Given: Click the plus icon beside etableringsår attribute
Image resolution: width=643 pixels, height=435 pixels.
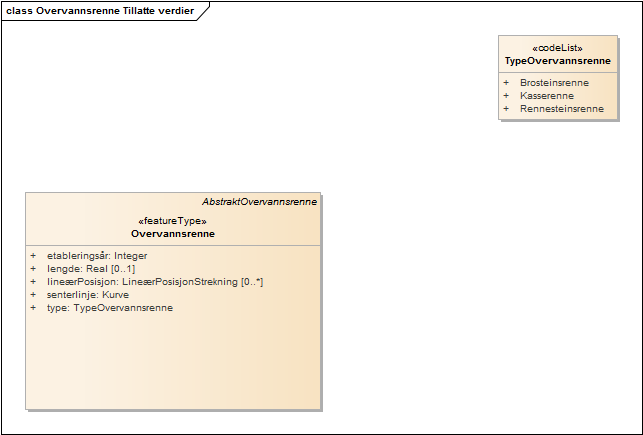Looking at the screenshot, I should 33,256.
